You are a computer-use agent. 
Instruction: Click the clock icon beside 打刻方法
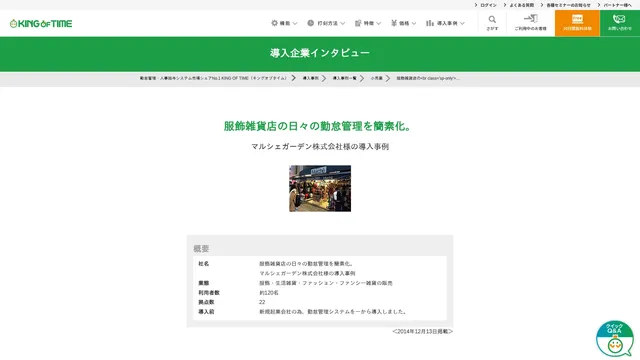pyautogui.click(x=311, y=23)
